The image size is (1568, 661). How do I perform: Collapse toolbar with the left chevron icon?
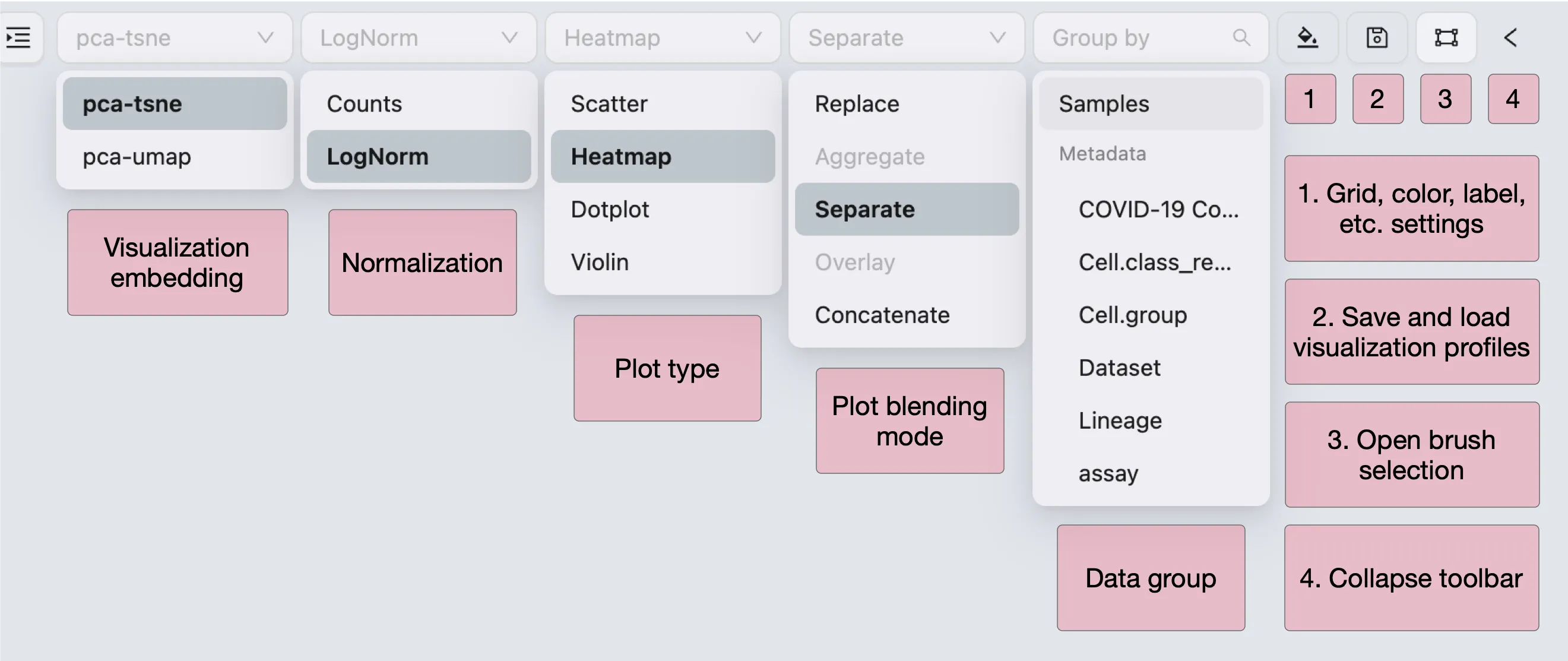[1511, 38]
